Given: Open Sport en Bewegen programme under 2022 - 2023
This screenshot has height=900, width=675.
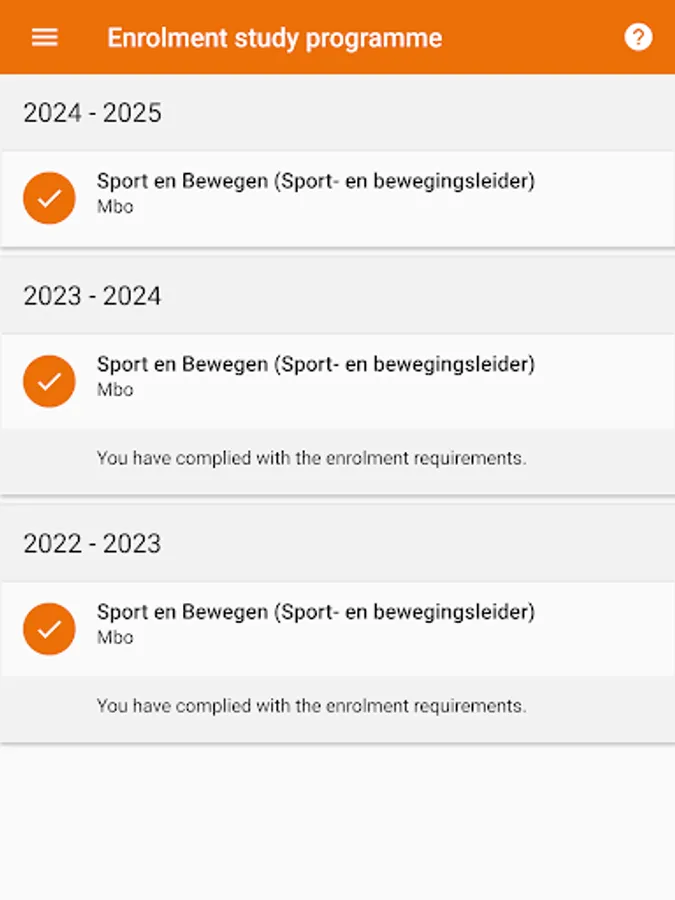Looking at the screenshot, I should click(x=315, y=612).
